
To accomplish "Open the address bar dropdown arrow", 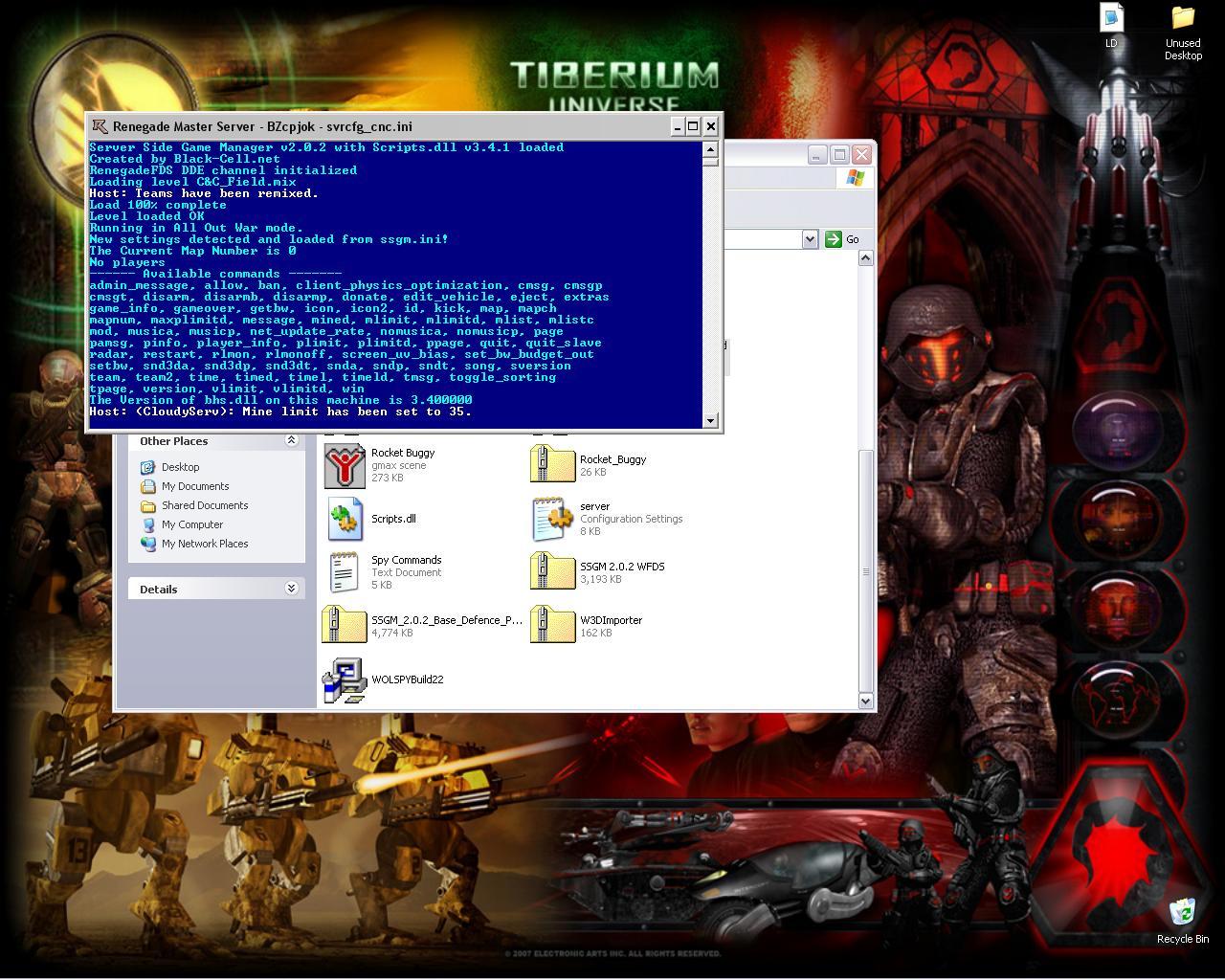I will (x=810, y=239).
